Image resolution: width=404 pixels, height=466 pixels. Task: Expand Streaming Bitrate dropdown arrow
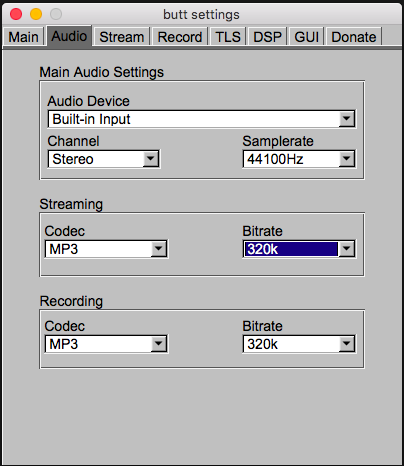click(x=347, y=249)
